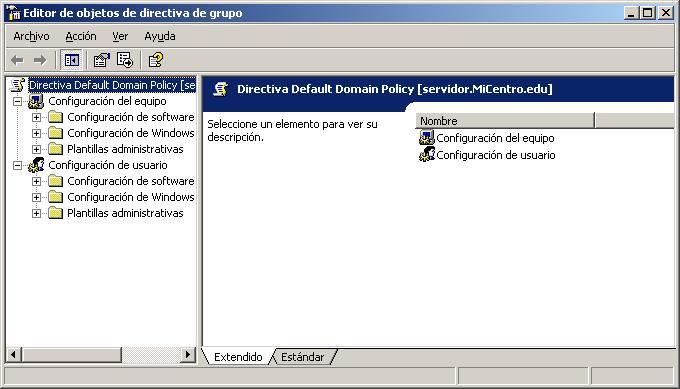Minimize the group policy editor window

coord(631,13)
